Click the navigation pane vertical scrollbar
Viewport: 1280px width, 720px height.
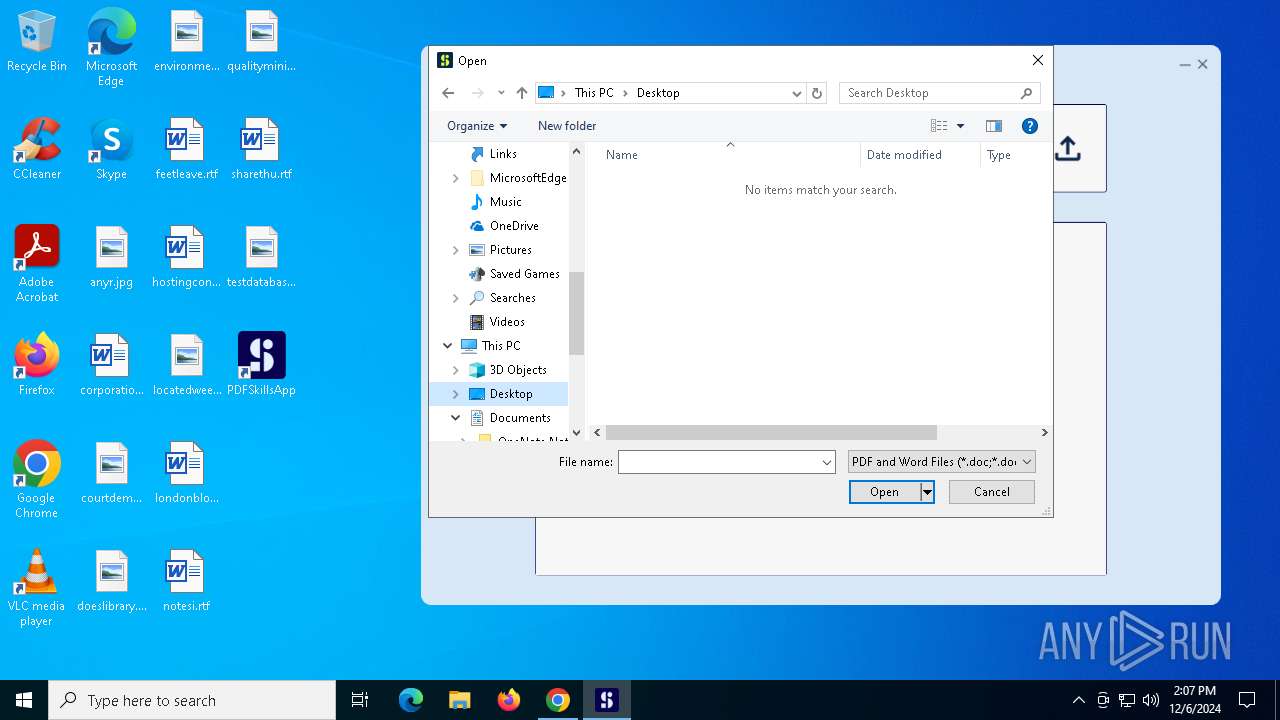(x=576, y=313)
